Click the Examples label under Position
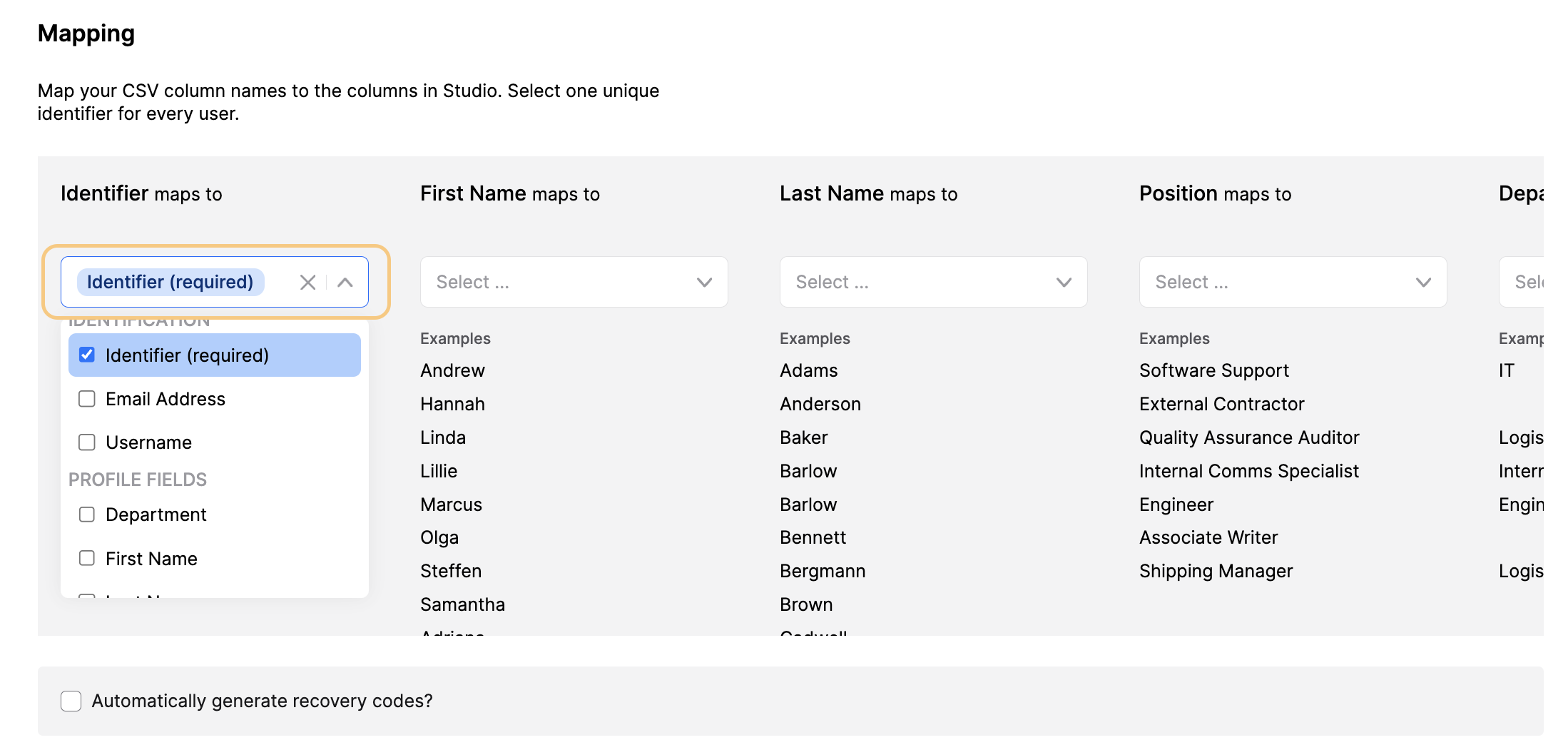Viewport: 1568px width, 745px height. pyautogui.click(x=1174, y=338)
